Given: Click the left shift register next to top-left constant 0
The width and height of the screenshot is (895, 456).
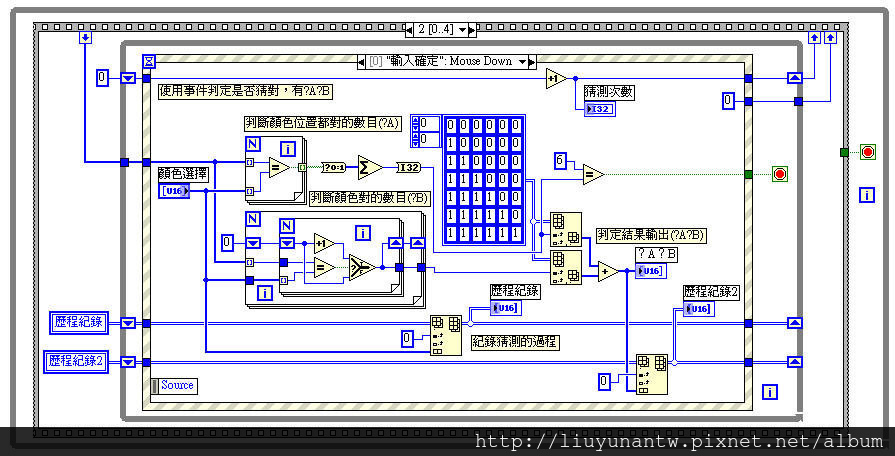Looking at the screenshot, I should pyautogui.click(x=128, y=78).
